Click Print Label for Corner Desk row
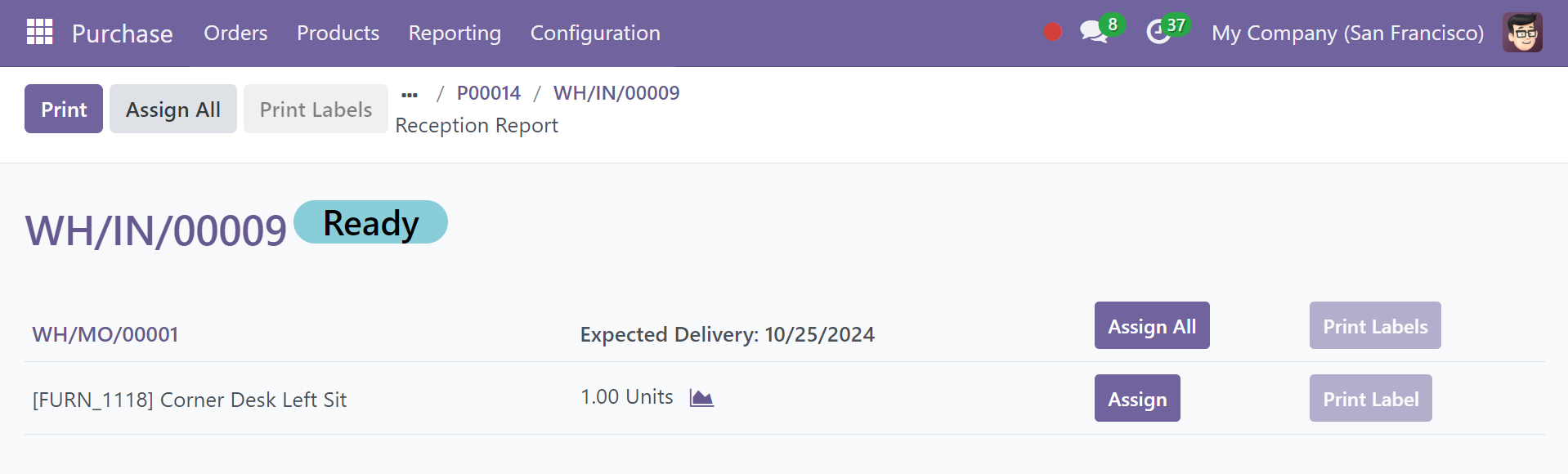Viewport: 1568px width, 474px height. pos(1370,398)
